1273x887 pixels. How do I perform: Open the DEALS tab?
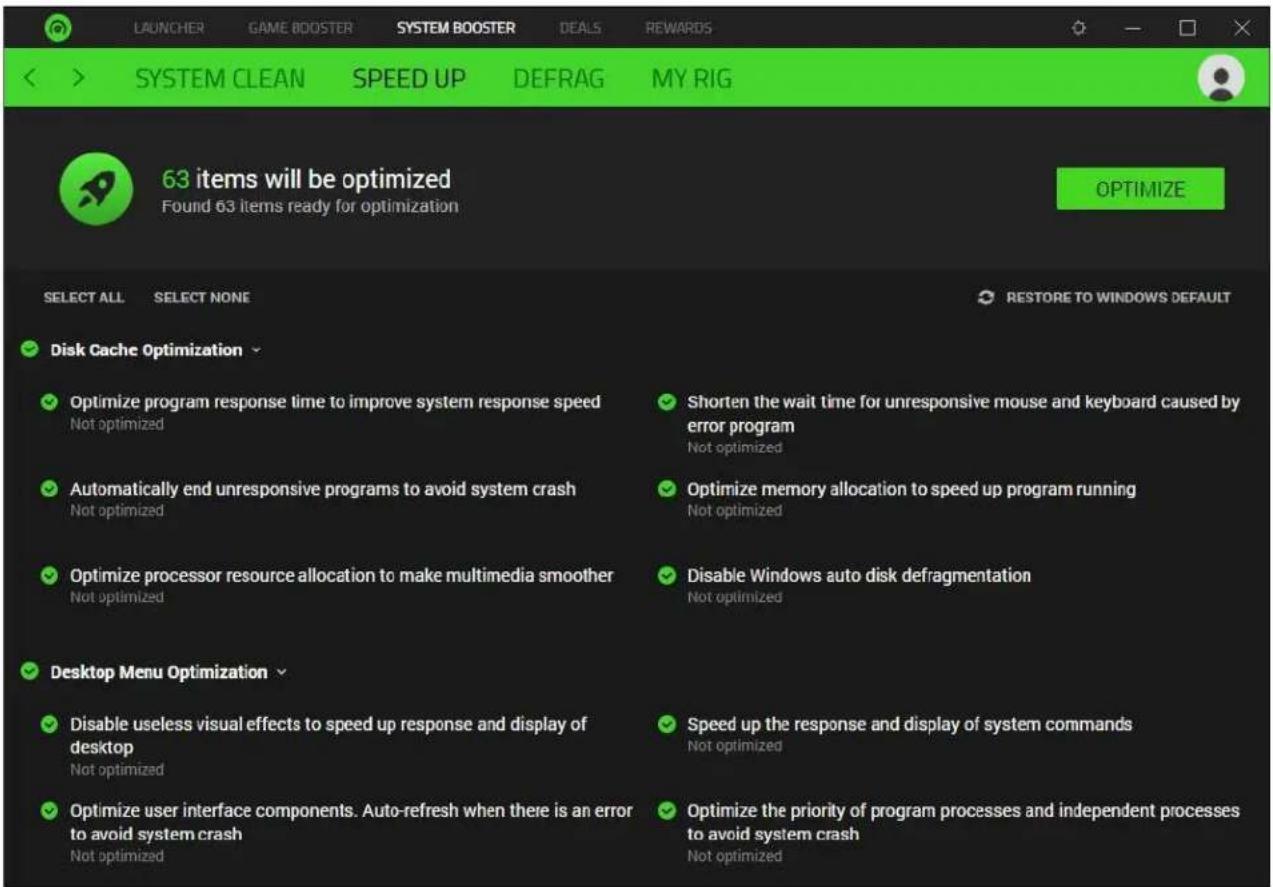pos(580,28)
